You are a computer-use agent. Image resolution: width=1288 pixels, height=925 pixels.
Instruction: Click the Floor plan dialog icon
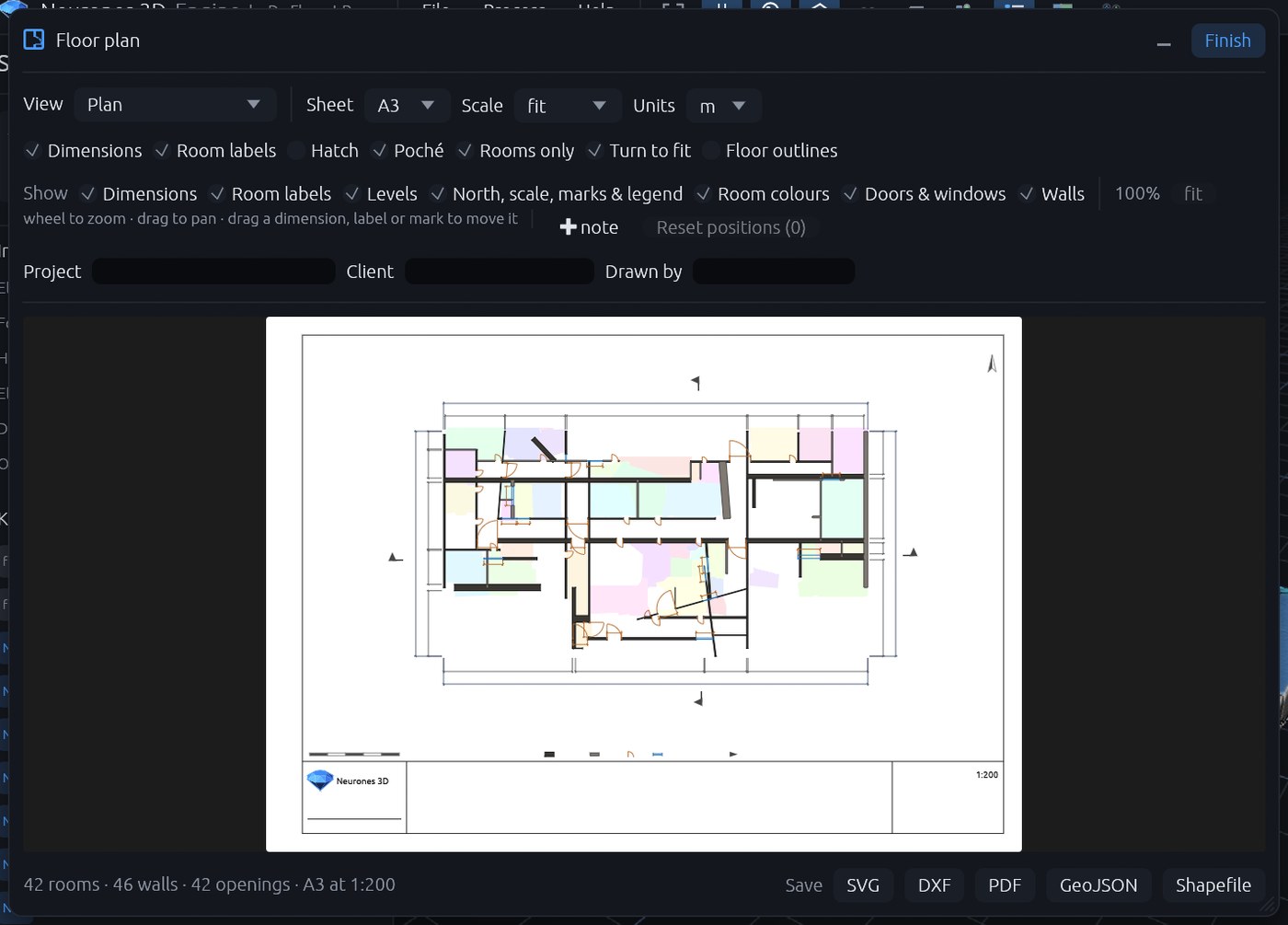click(x=34, y=40)
